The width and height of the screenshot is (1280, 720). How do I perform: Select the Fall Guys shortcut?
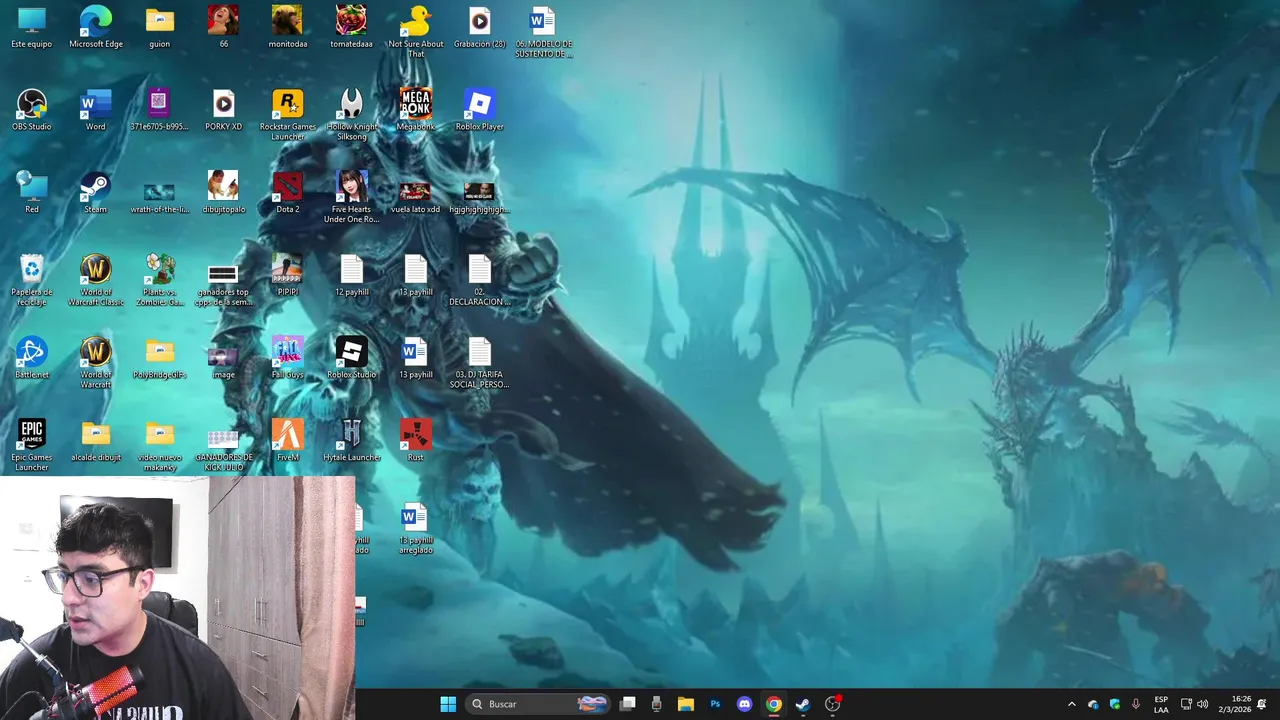point(287,358)
